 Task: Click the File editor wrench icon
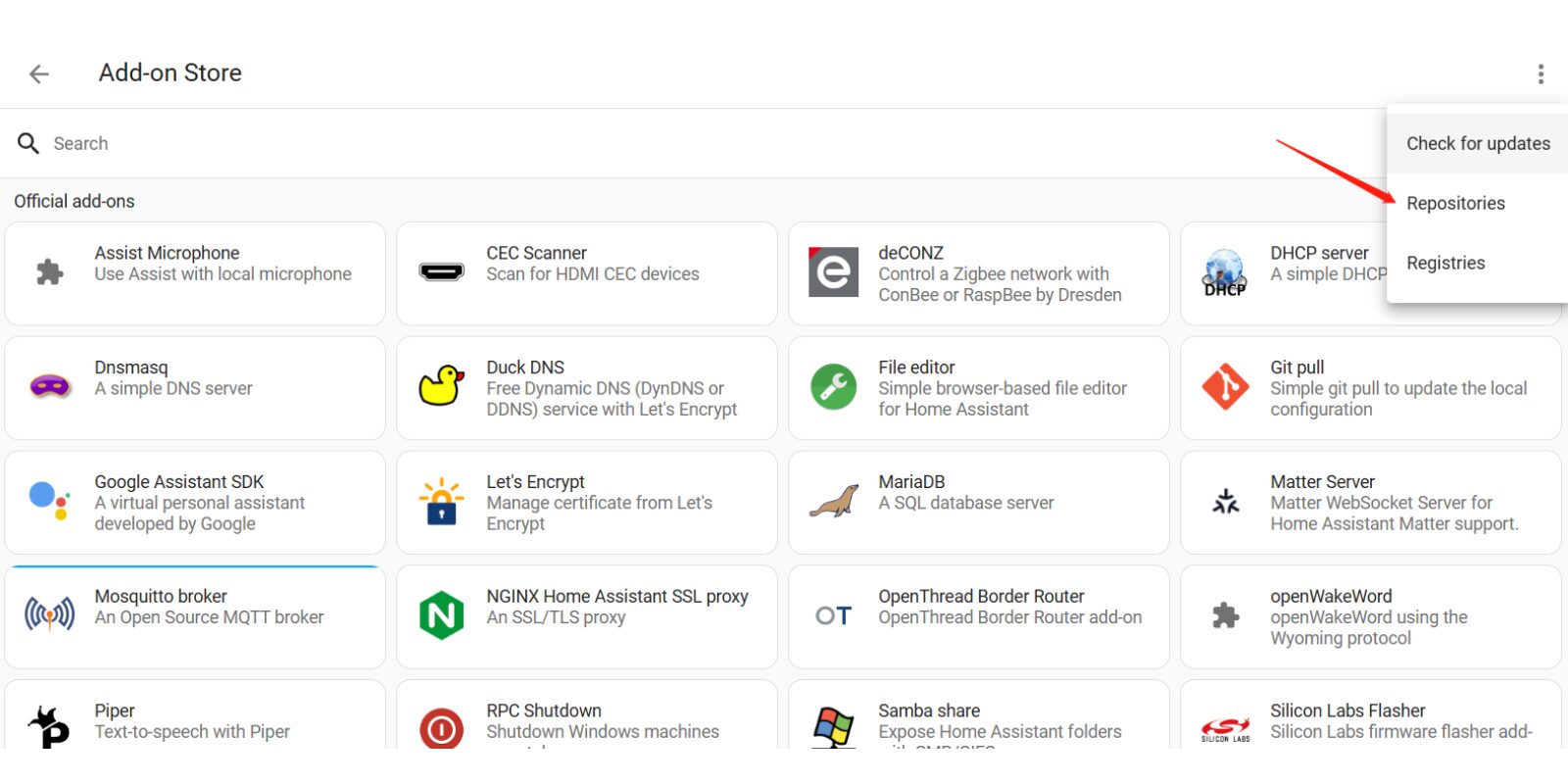coord(834,386)
